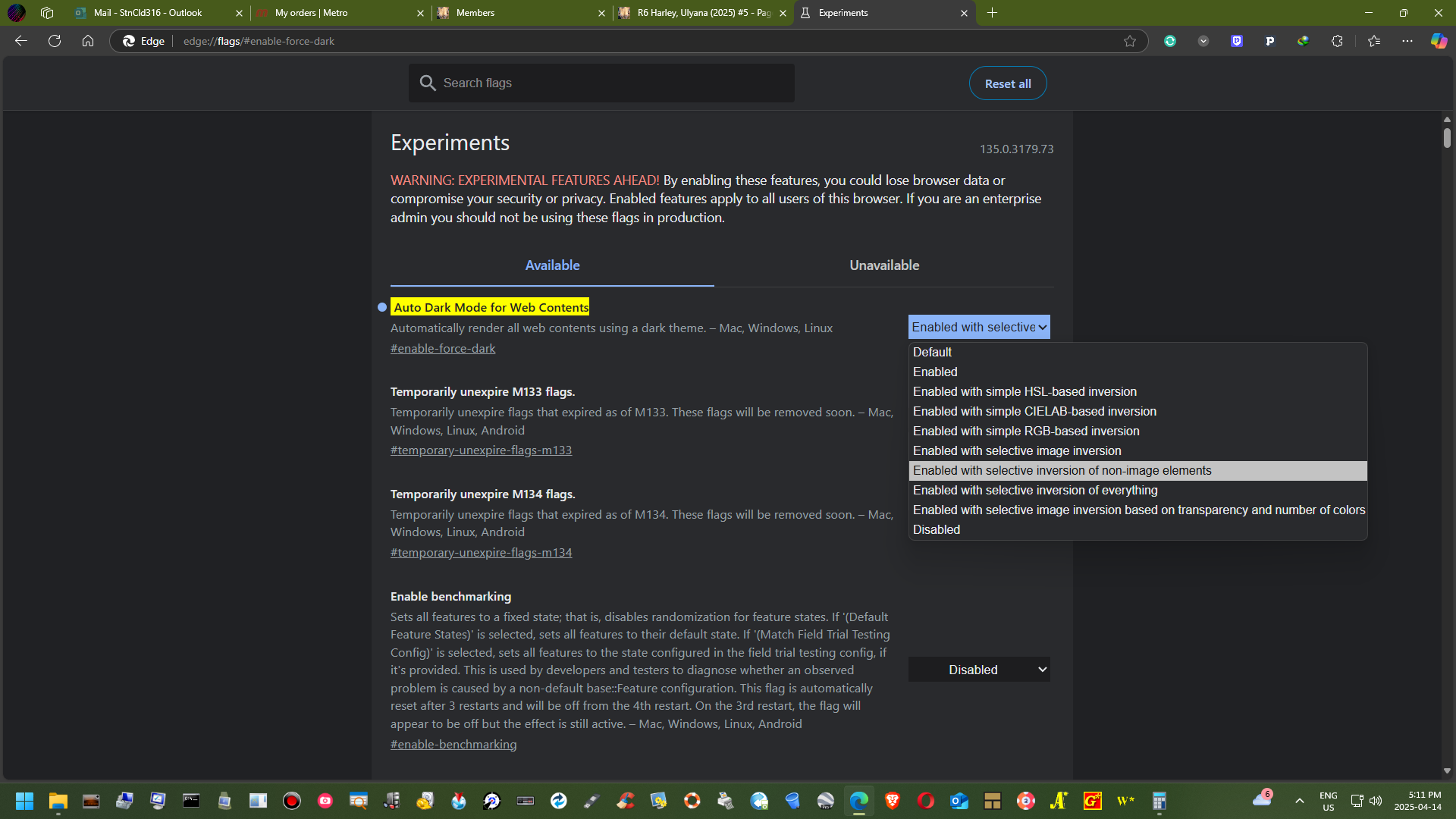This screenshot has width=1456, height=819.
Task: Click the browser refresh icon
Action: (x=55, y=41)
